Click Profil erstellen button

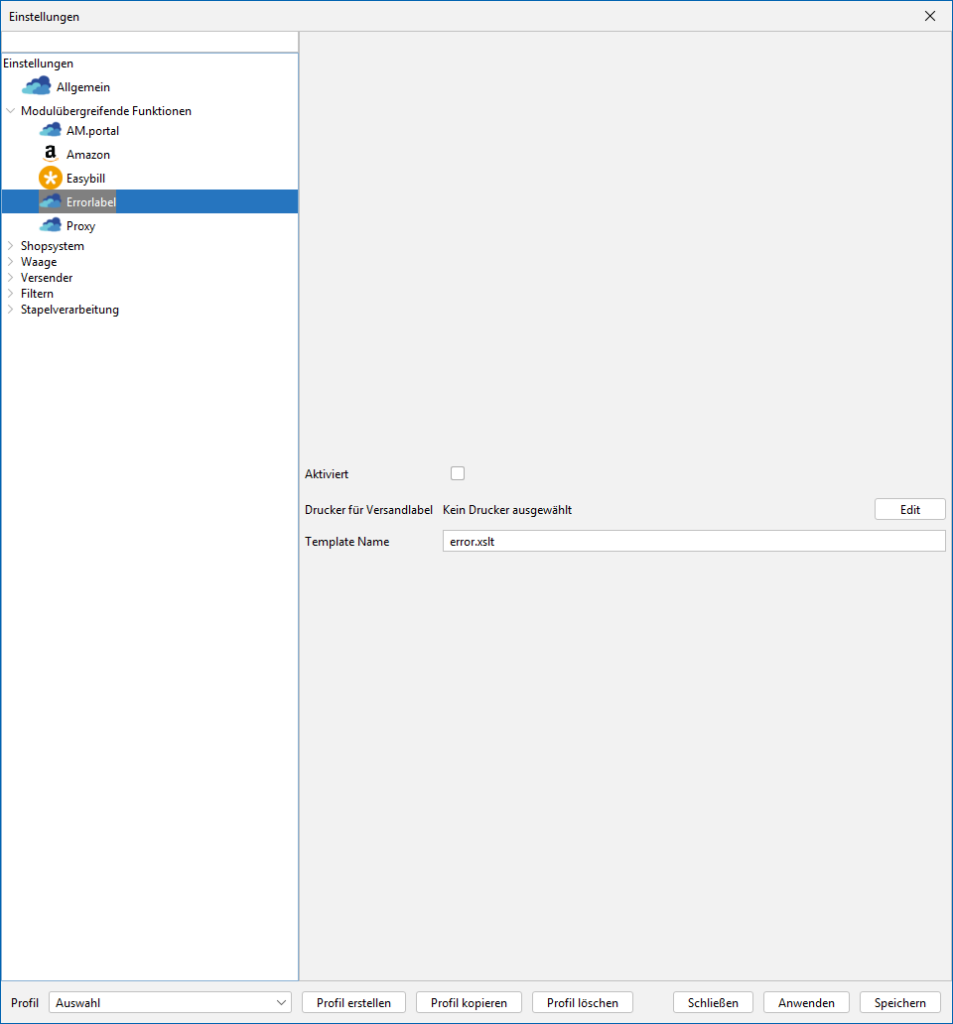pos(353,1002)
